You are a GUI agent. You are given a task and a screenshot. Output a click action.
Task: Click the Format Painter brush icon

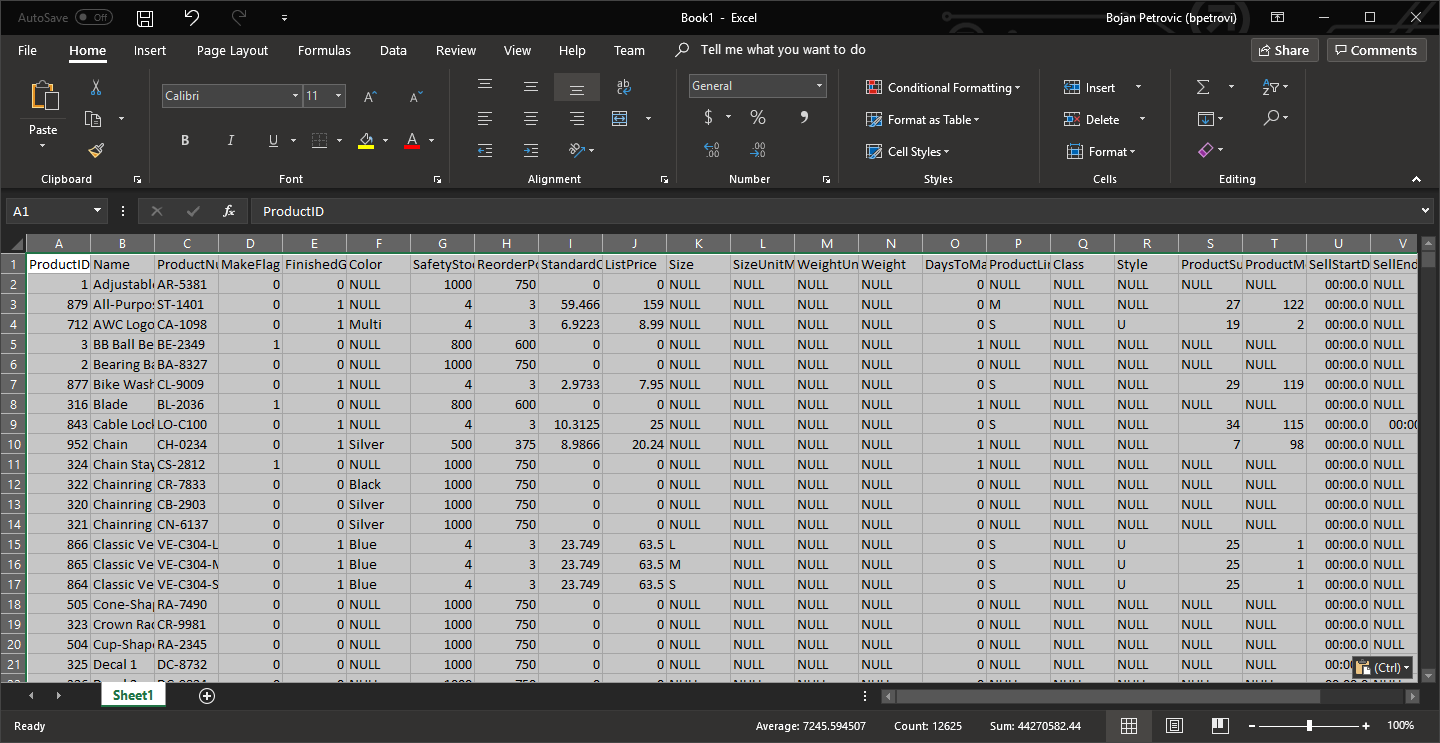coord(96,150)
